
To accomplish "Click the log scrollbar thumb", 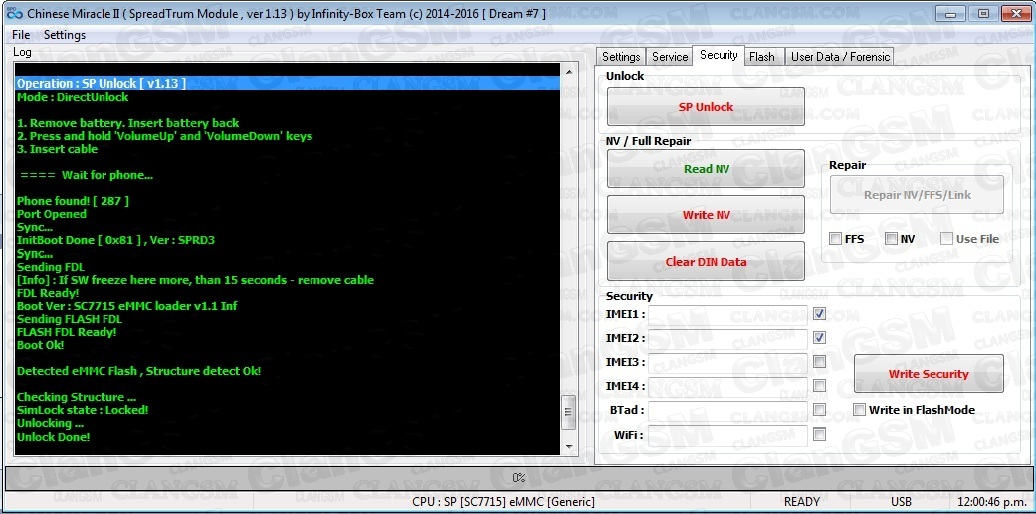I will click(569, 413).
